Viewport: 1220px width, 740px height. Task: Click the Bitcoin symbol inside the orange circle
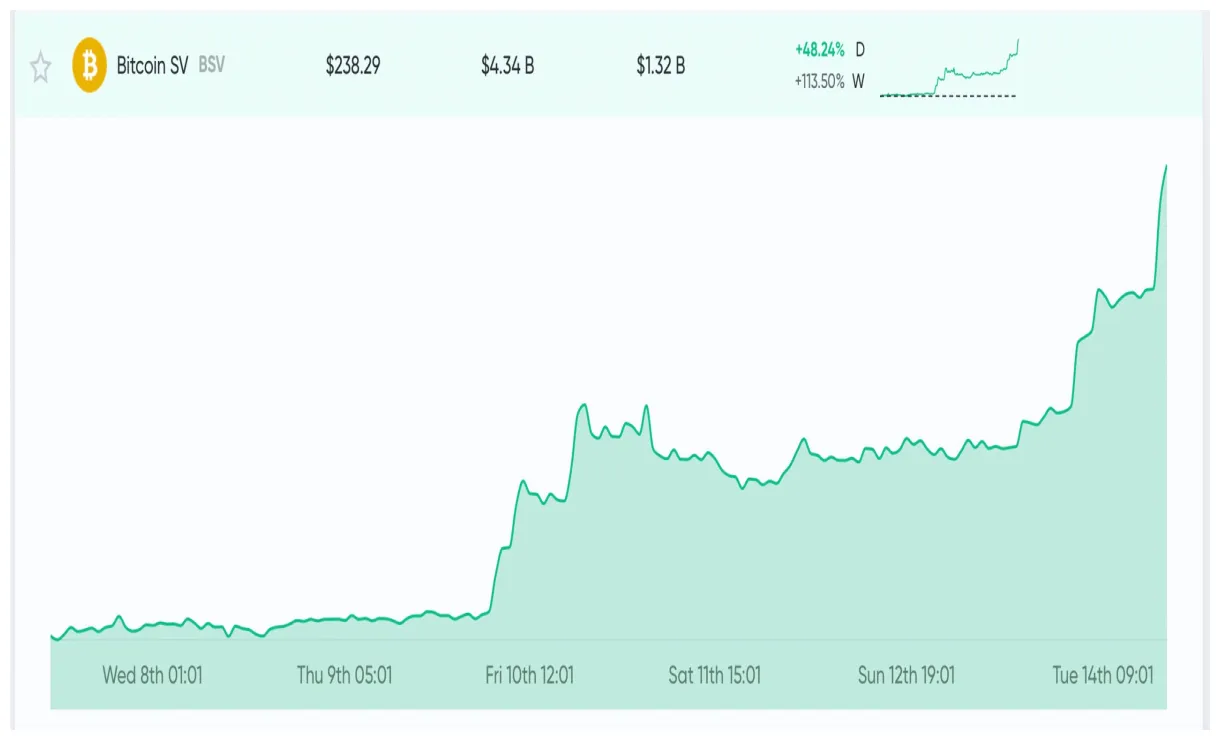pyautogui.click(x=91, y=66)
